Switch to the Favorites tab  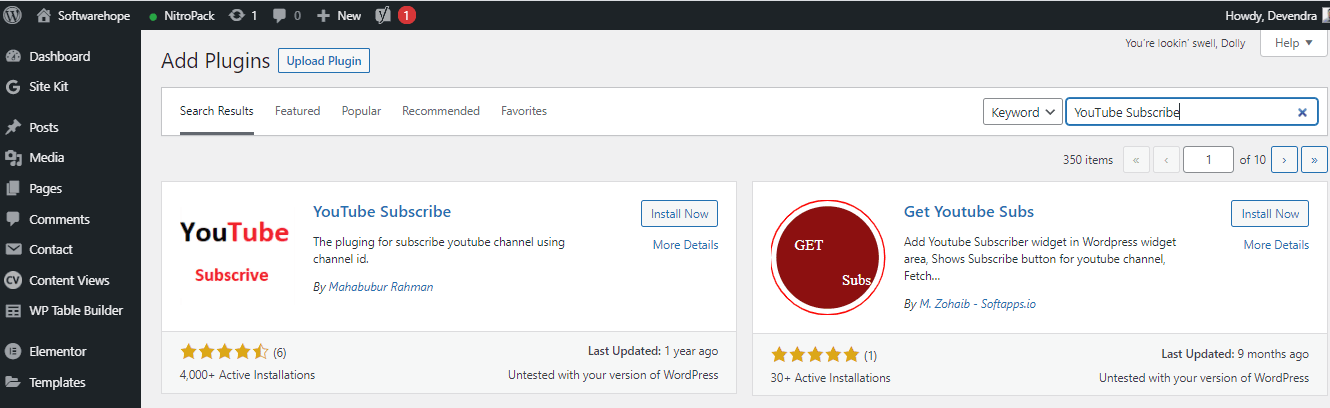524,111
